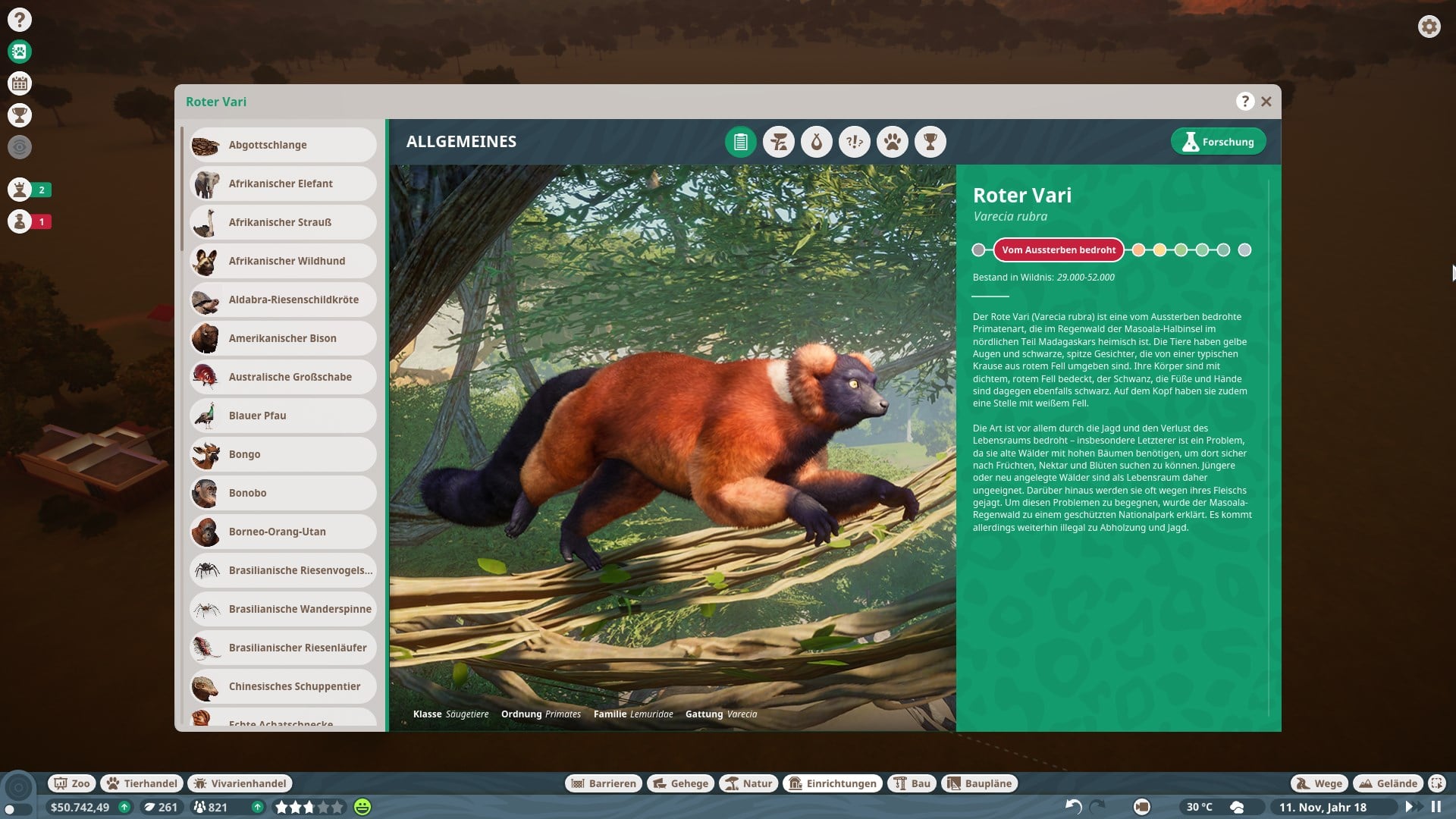Click the Forschung button
The image size is (1456, 819).
(x=1218, y=142)
